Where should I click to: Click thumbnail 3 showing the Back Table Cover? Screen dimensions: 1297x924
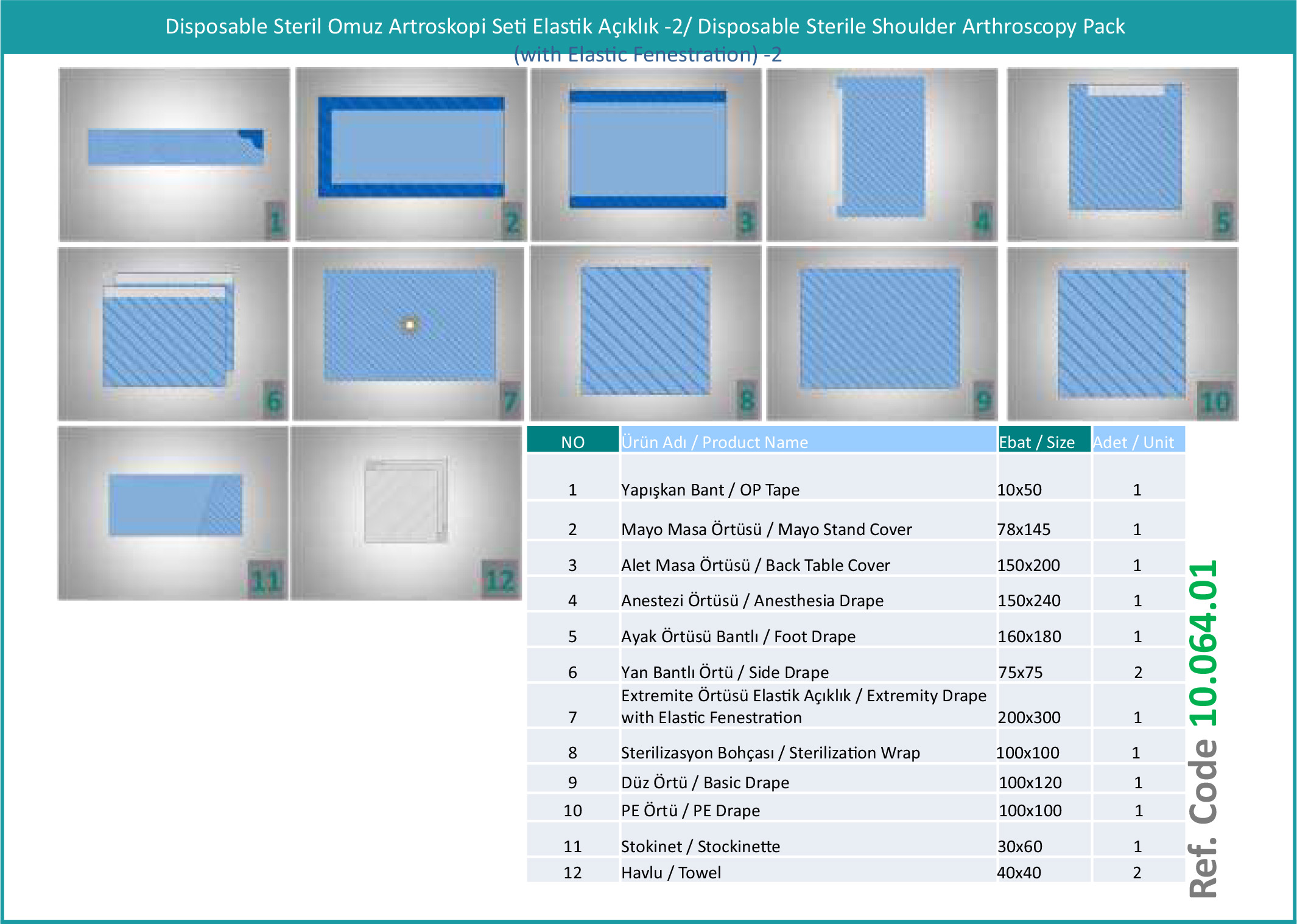pos(646,155)
